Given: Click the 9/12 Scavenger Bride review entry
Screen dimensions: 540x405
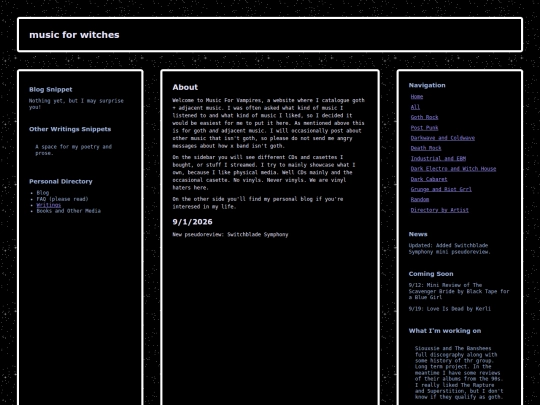Looking at the screenshot, I should [459, 291].
